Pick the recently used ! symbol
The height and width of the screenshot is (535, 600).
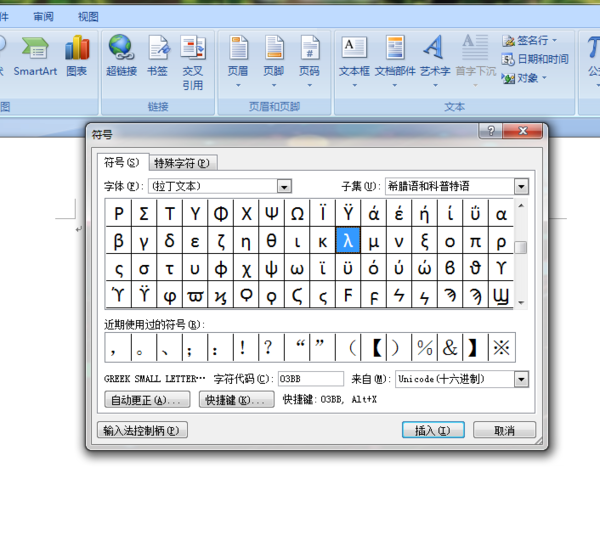coord(246,347)
